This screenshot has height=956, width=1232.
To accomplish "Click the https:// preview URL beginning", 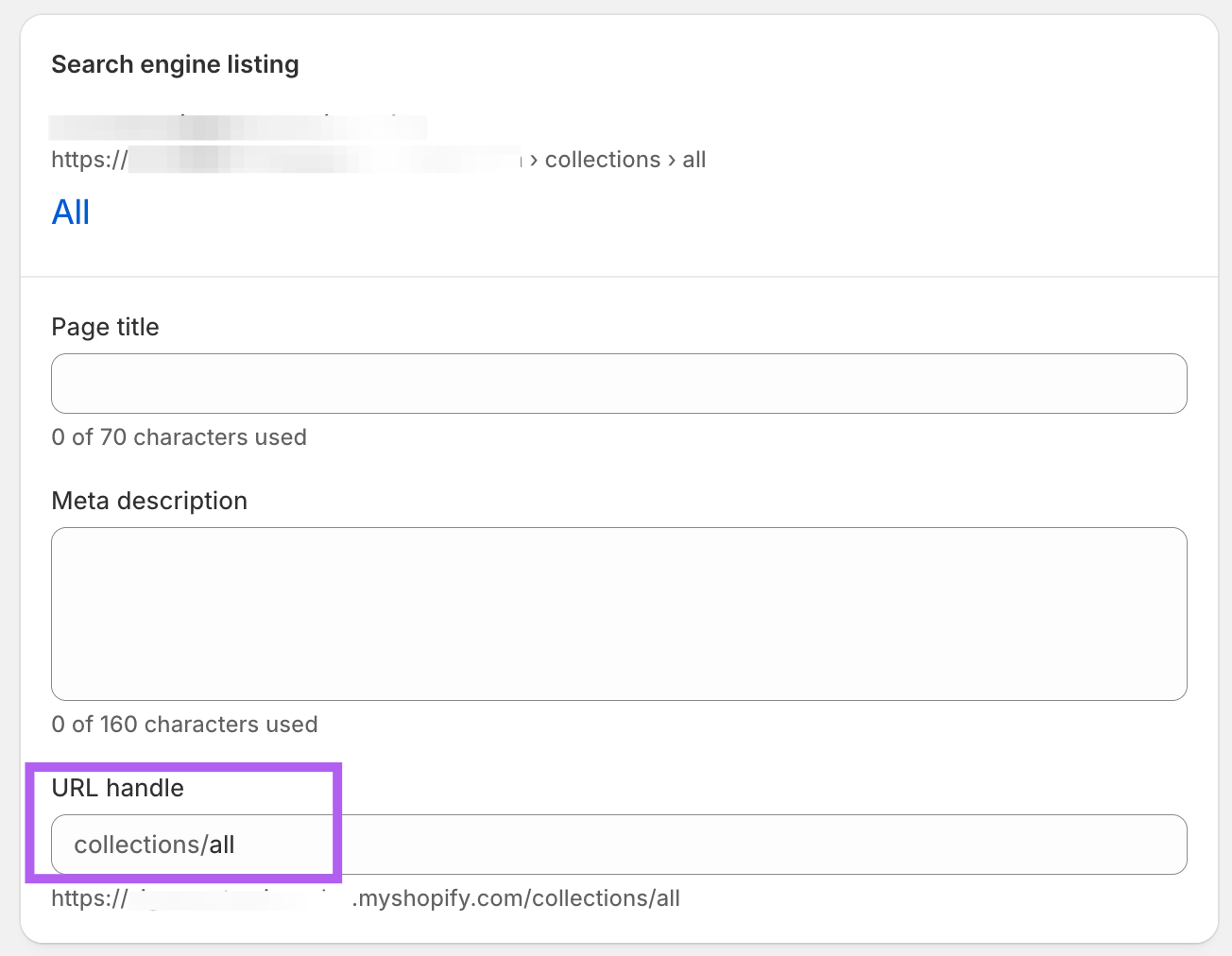I will (x=89, y=160).
